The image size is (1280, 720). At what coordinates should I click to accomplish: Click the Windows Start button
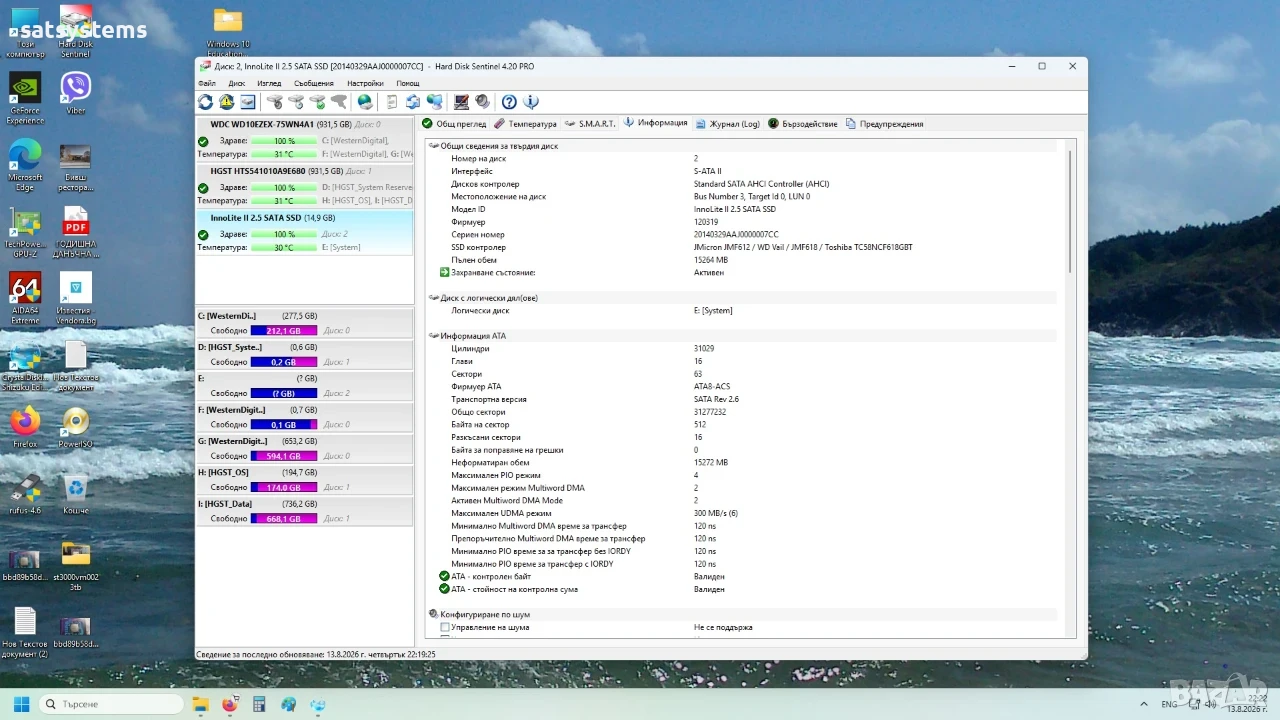21,704
